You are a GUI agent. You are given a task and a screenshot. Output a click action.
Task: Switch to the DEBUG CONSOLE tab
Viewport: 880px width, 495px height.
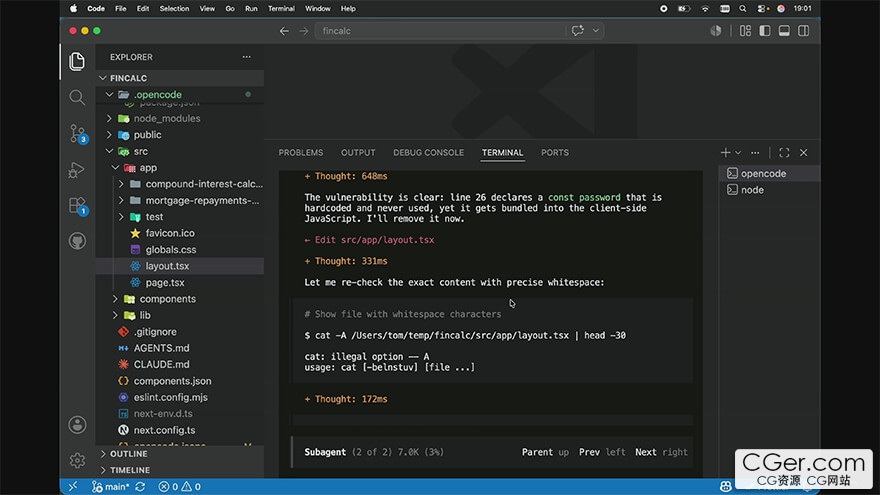click(428, 153)
